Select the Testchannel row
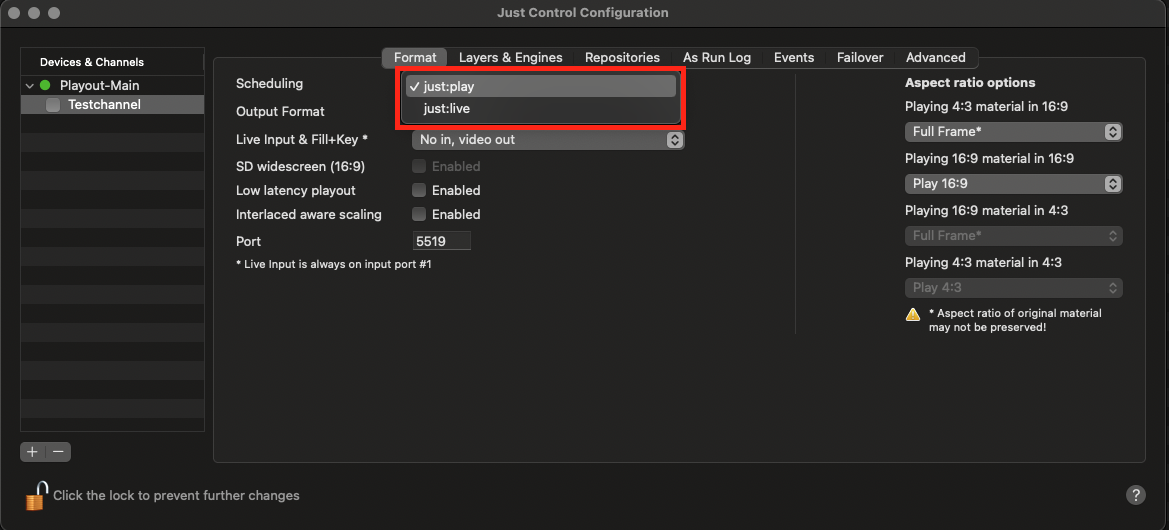 113,105
